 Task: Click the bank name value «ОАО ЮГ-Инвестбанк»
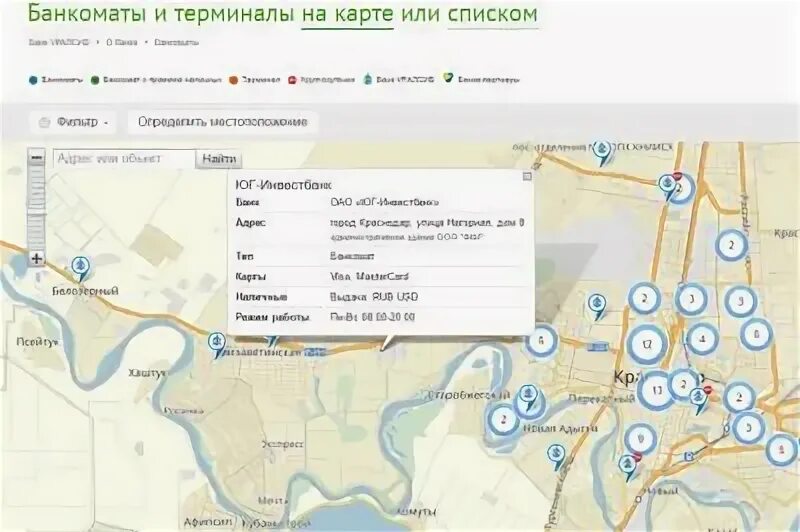(384, 202)
